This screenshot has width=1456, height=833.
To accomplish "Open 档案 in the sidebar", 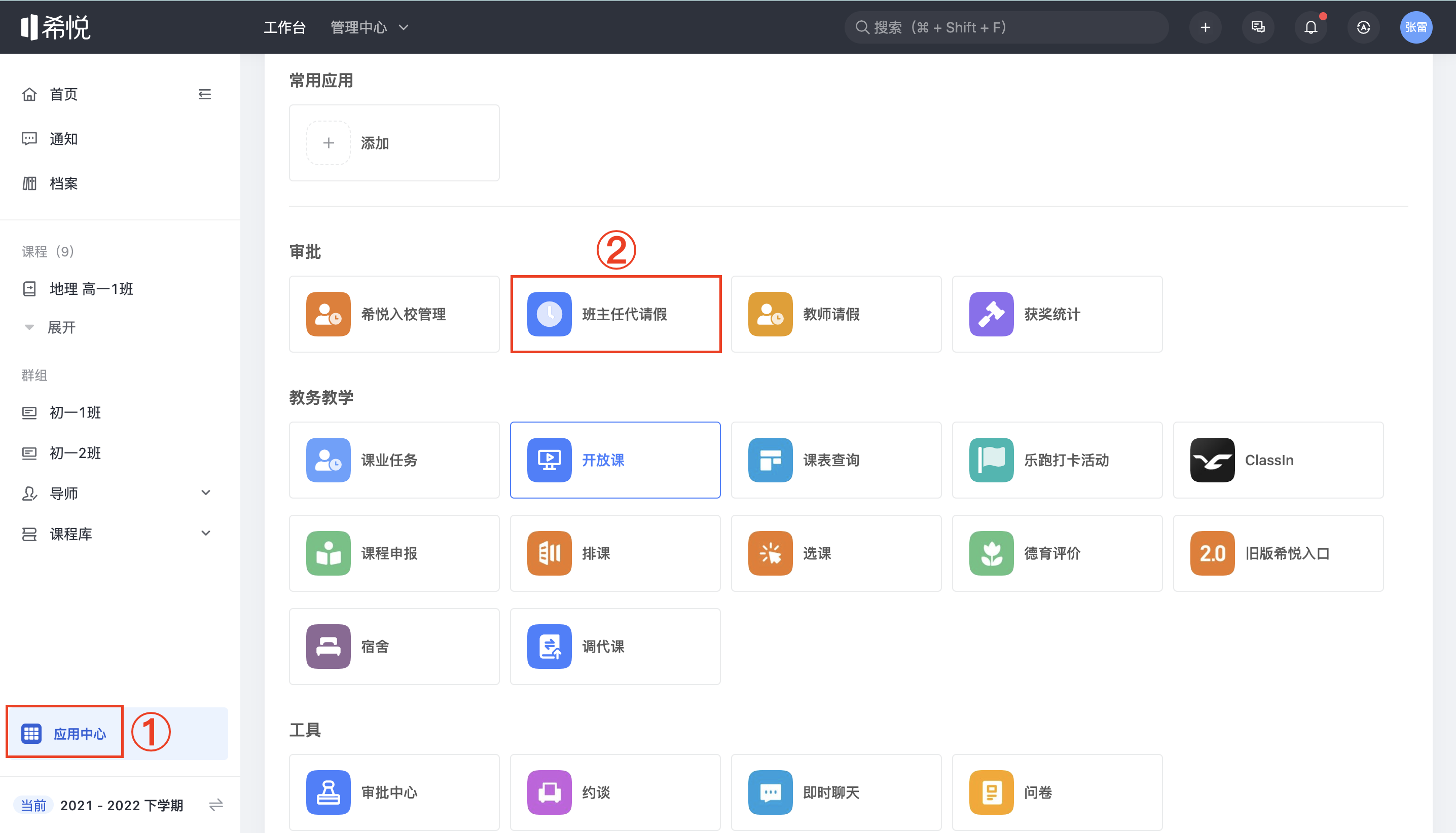I will click(63, 183).
